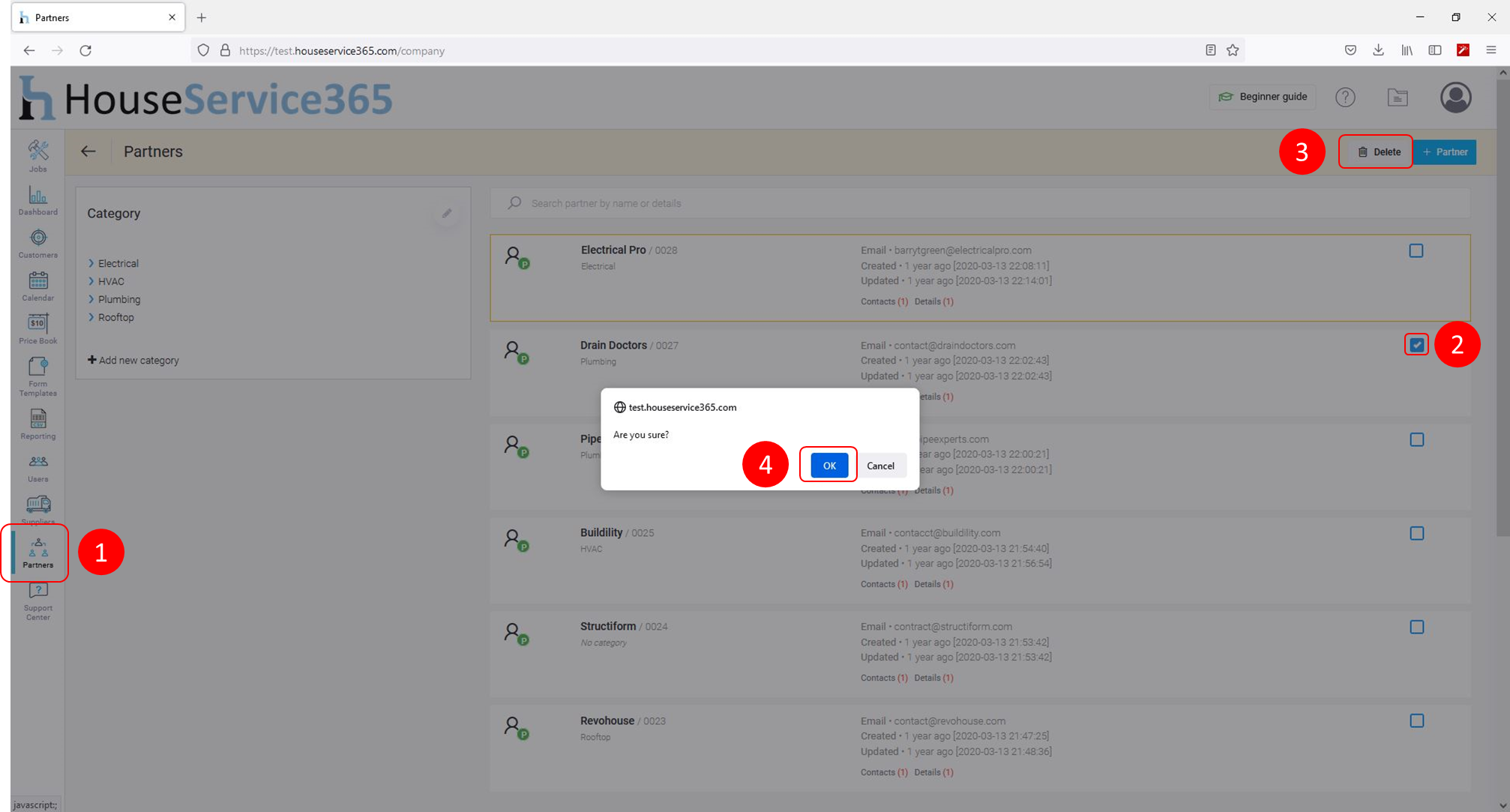Check the 0026 partner row checkbox
Screen dimensions: 1510x812
click(x=1416, y=439)
